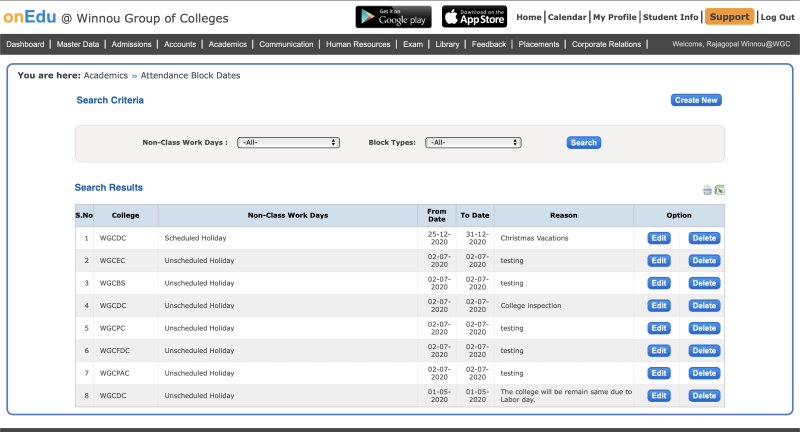This screenshot has height=432, width=800.
Task: Open the App Store download badge
Action: [x=474, y=17]
